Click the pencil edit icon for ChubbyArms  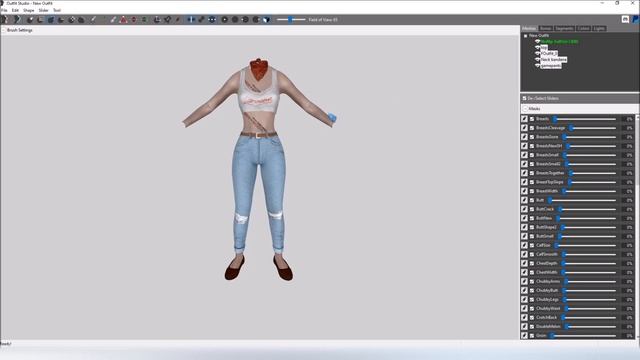524,281
